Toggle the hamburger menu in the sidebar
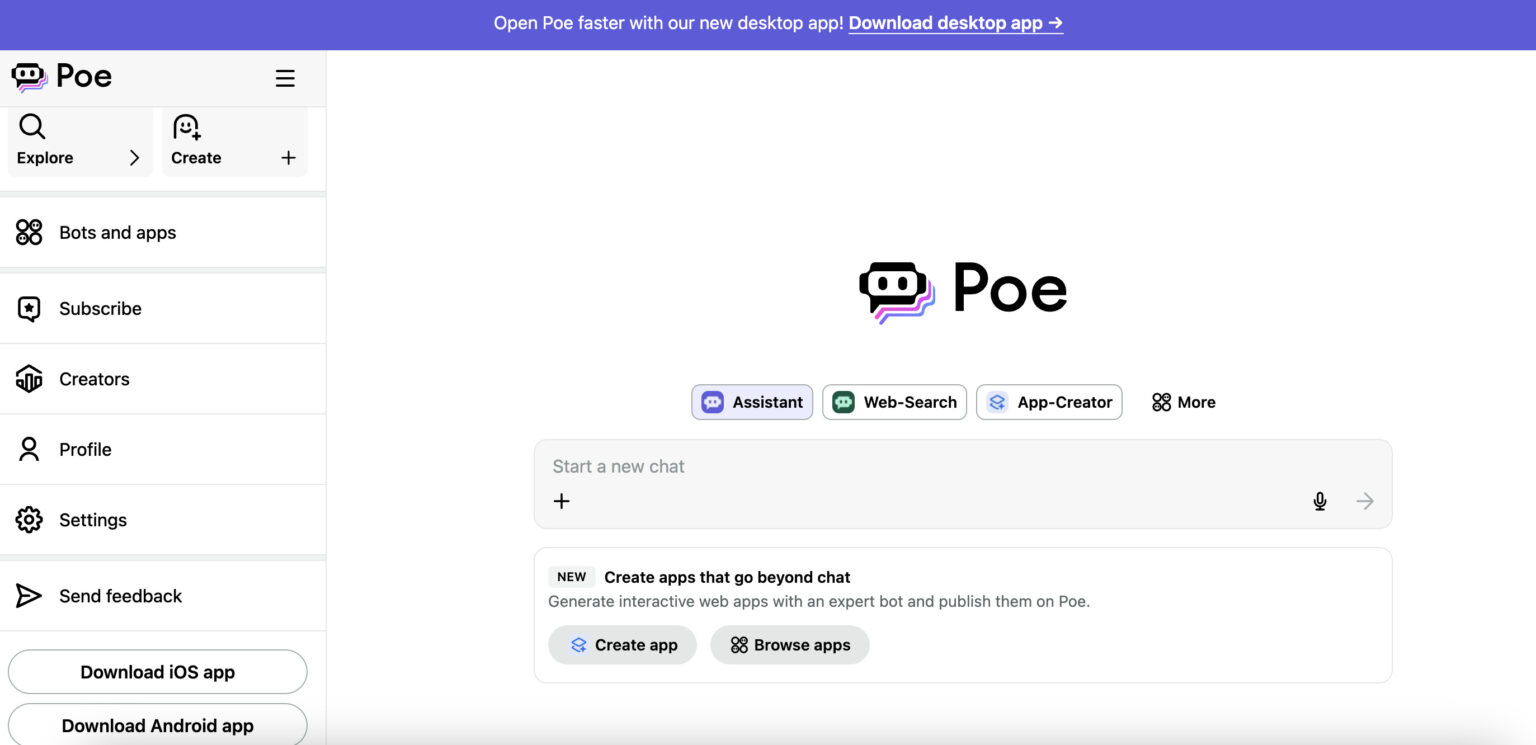1536x745 pixels. coord(285,78)
